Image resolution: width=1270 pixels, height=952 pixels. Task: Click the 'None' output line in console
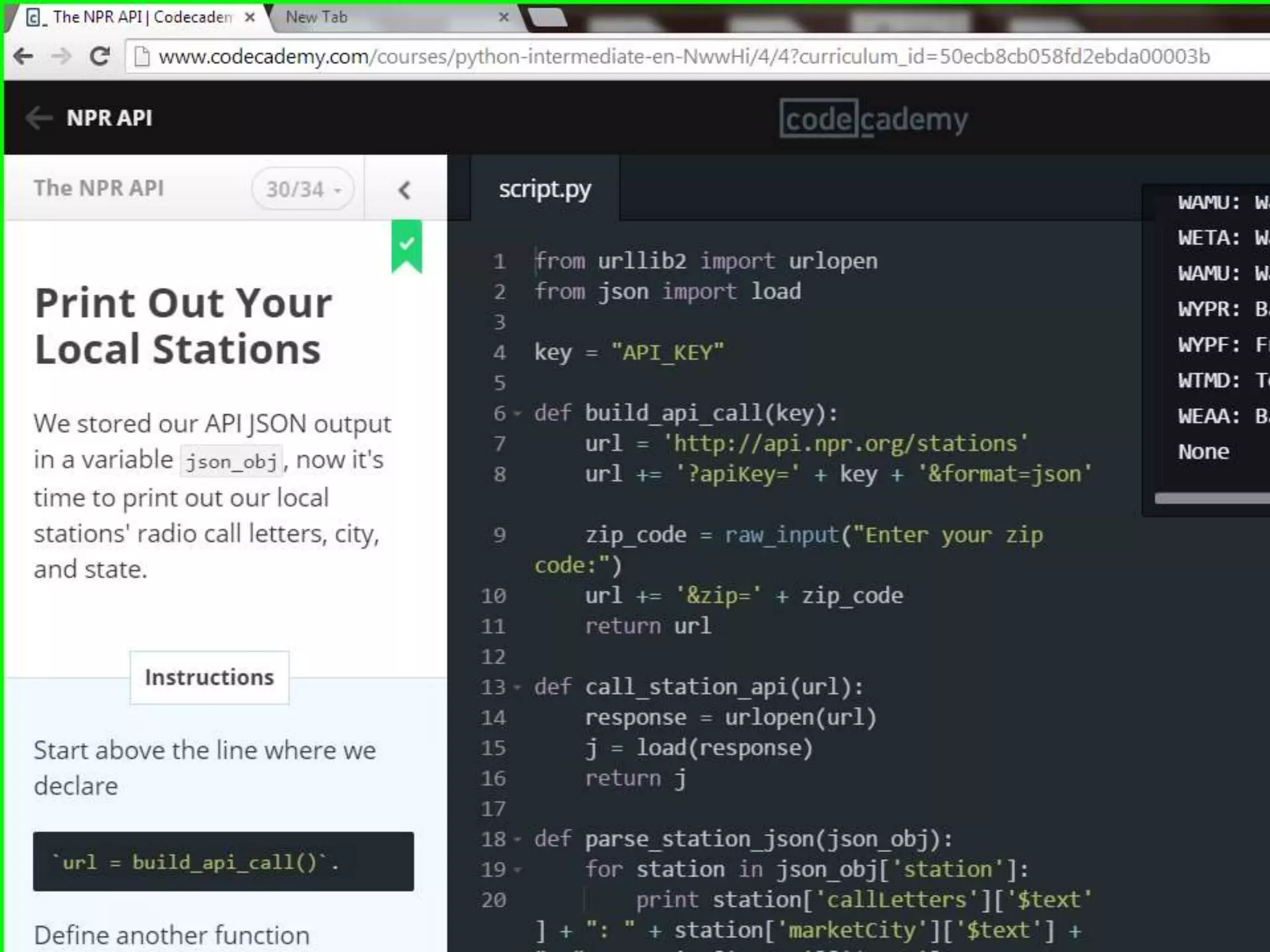(1204, 451)
